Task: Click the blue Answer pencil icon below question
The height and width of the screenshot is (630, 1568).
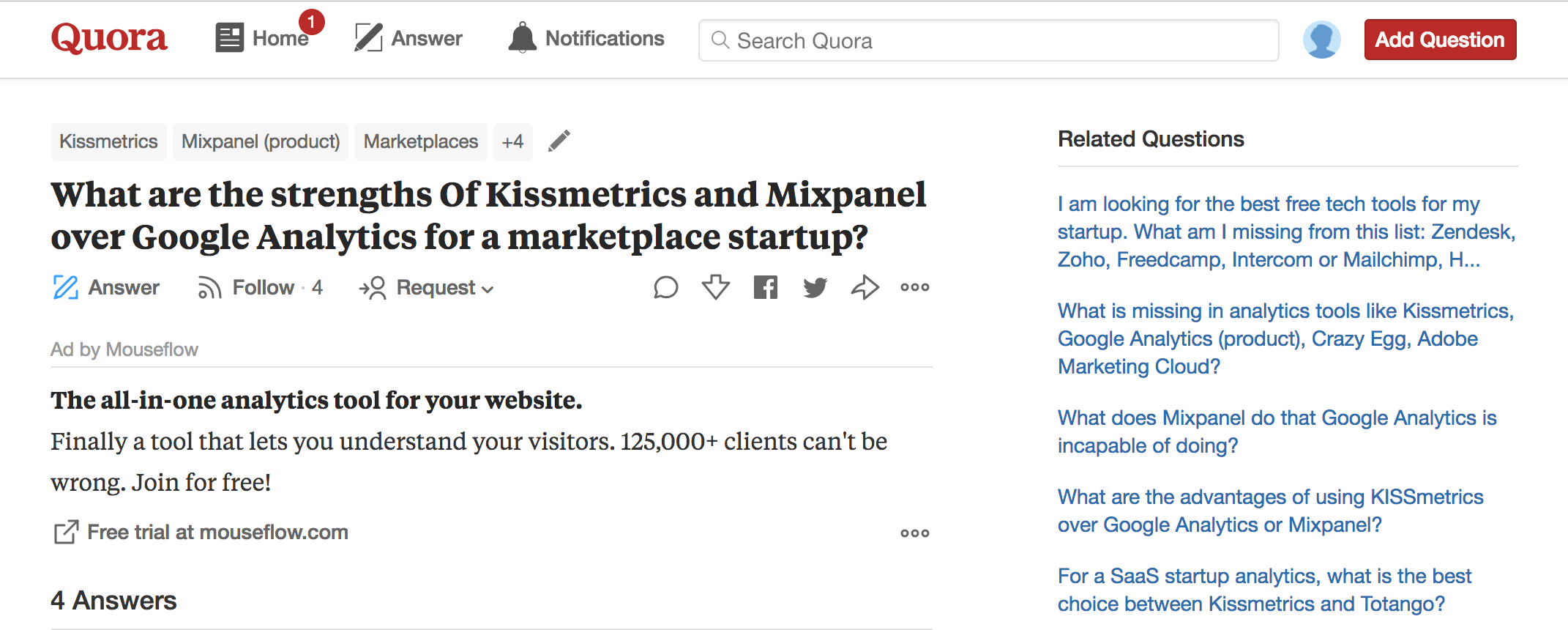Action: coord(65,287)
